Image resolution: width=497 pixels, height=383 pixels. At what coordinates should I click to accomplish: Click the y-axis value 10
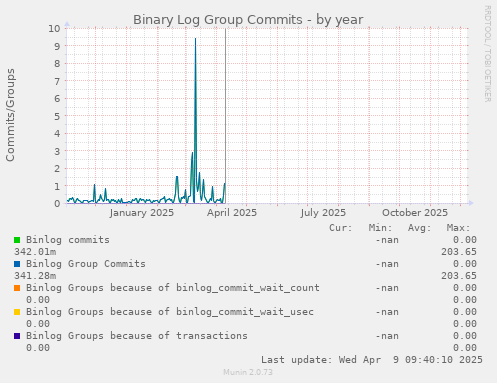click(54, 28)
